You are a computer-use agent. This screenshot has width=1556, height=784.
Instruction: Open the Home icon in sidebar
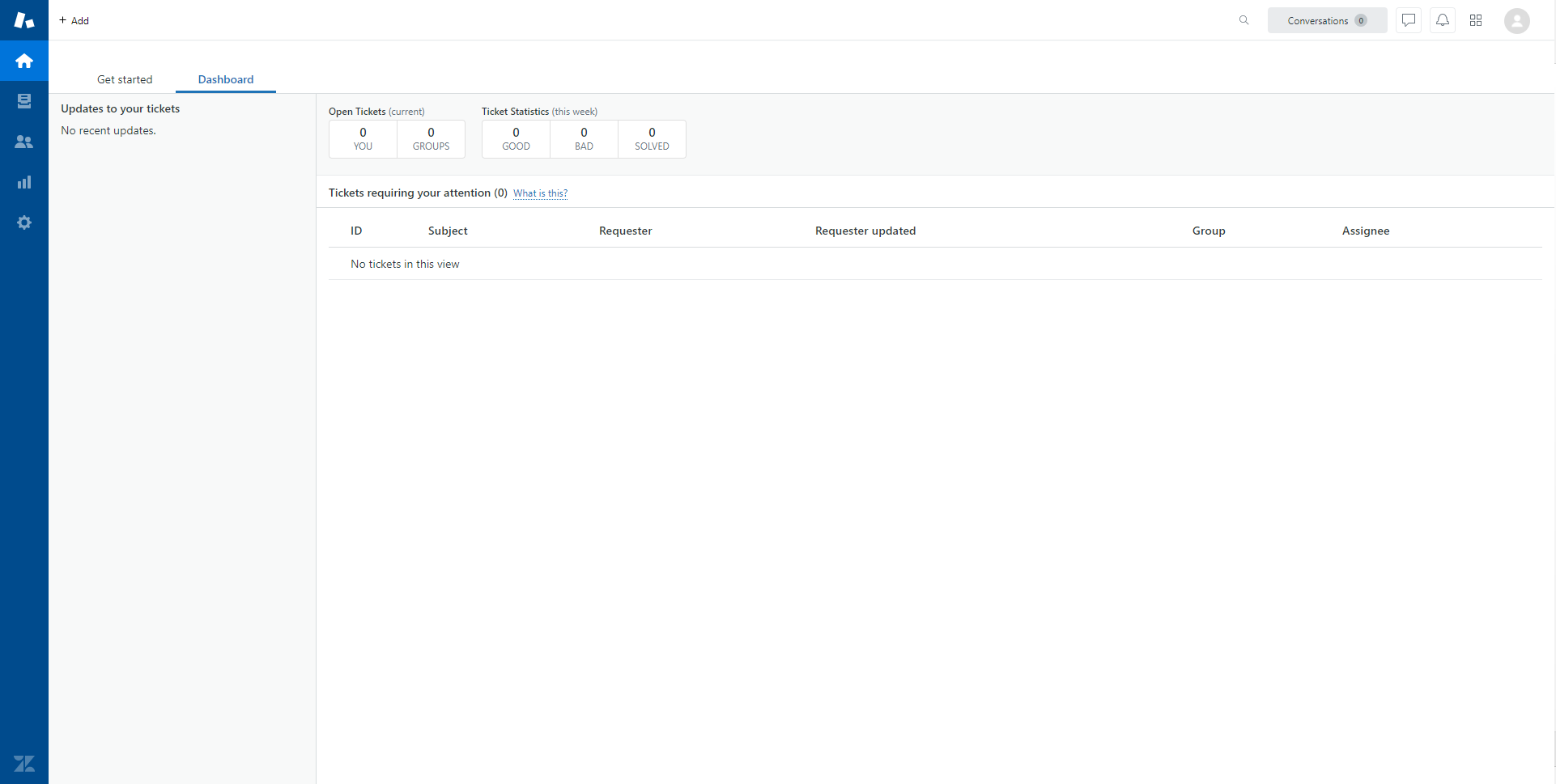(x=24, y=61)
